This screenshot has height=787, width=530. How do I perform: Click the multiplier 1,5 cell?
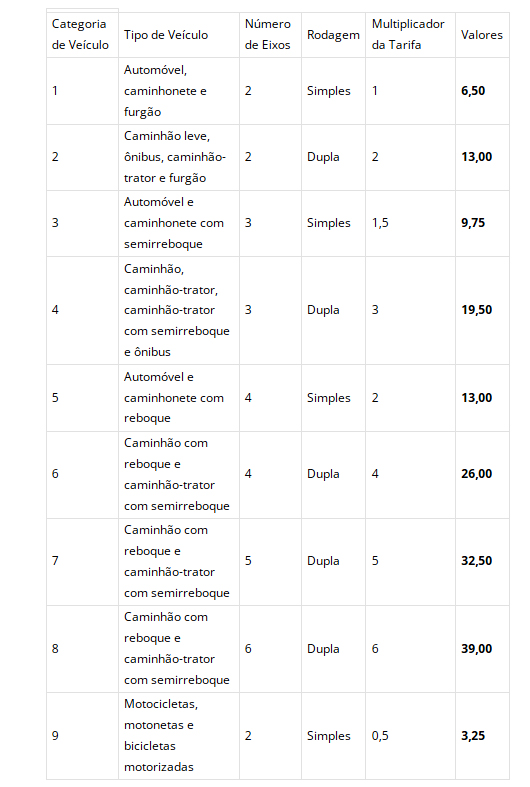[x=411, y=223]
